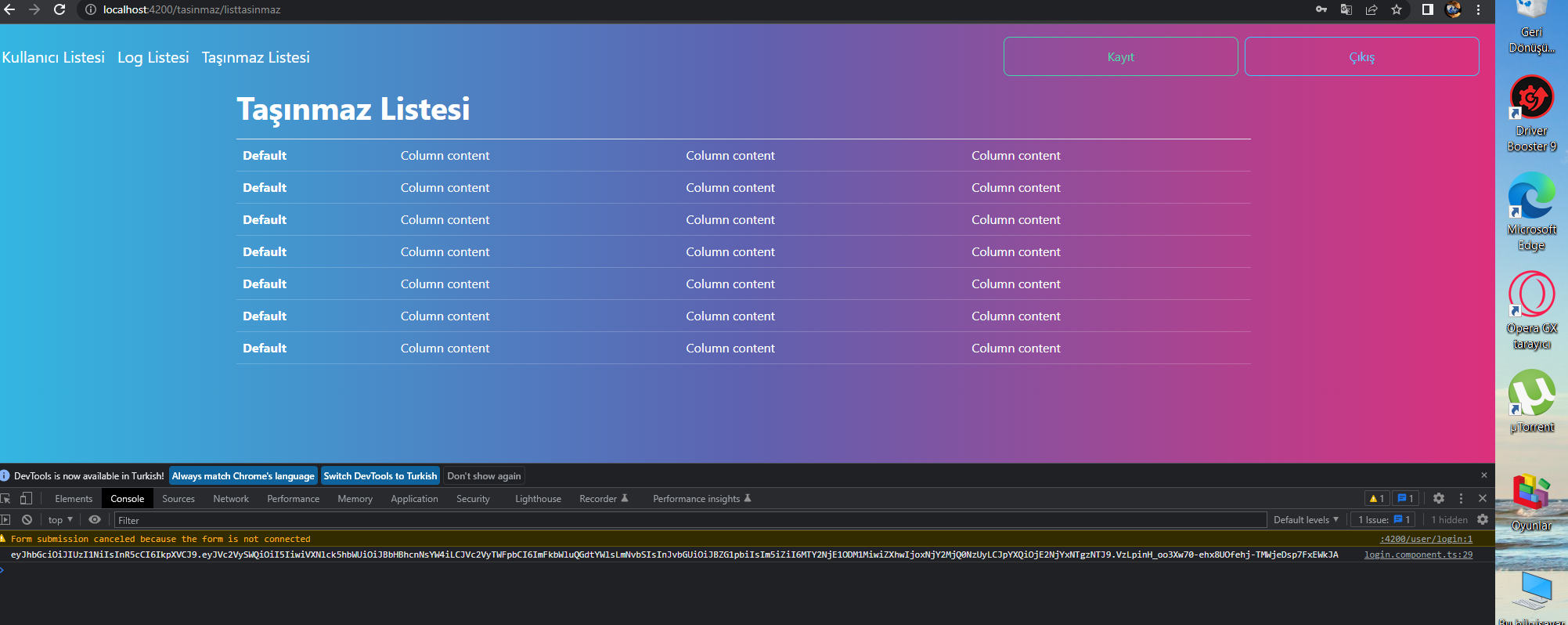Screen dimensions: 1568x625
Task: Clear the console
Action: click(x=27, y=519)
